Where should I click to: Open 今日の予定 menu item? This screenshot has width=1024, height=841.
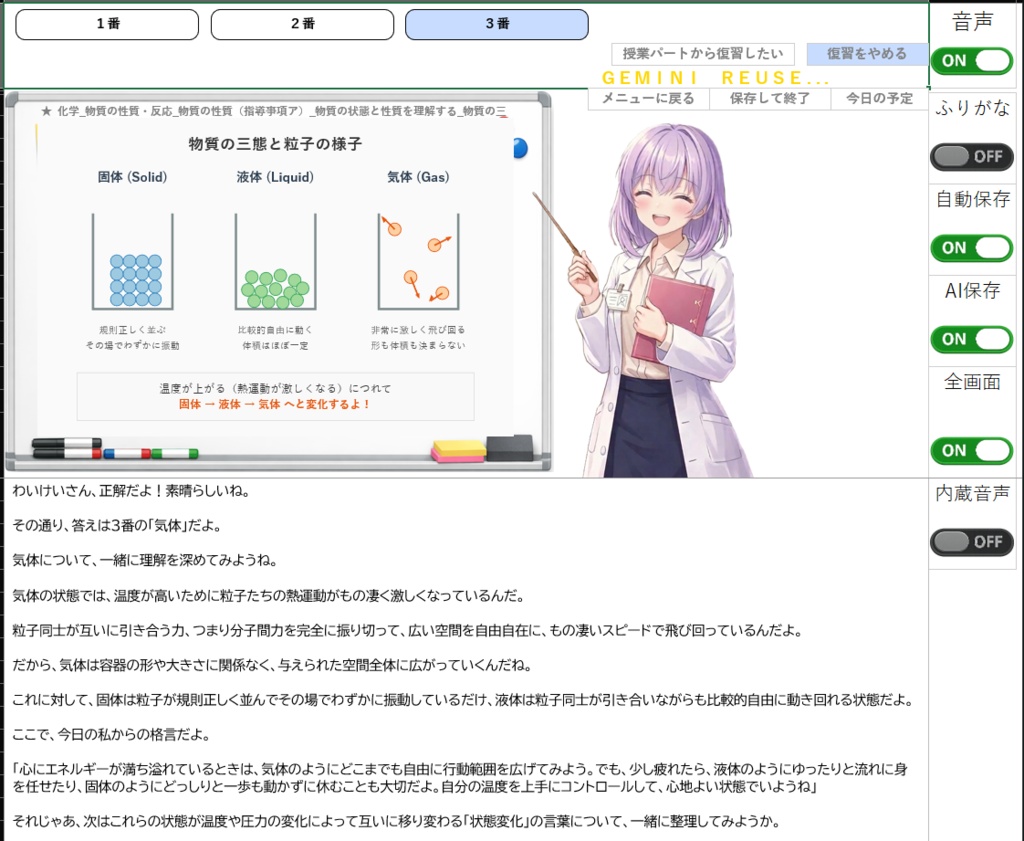(x=879, y=99)
